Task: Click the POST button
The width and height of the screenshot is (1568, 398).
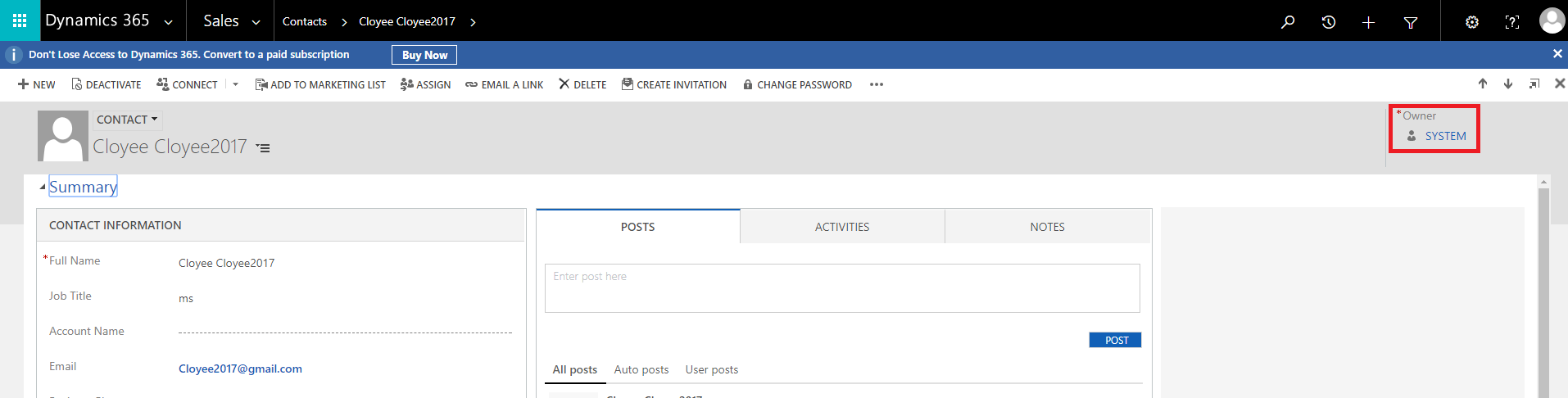Action: coord(1115,340)
